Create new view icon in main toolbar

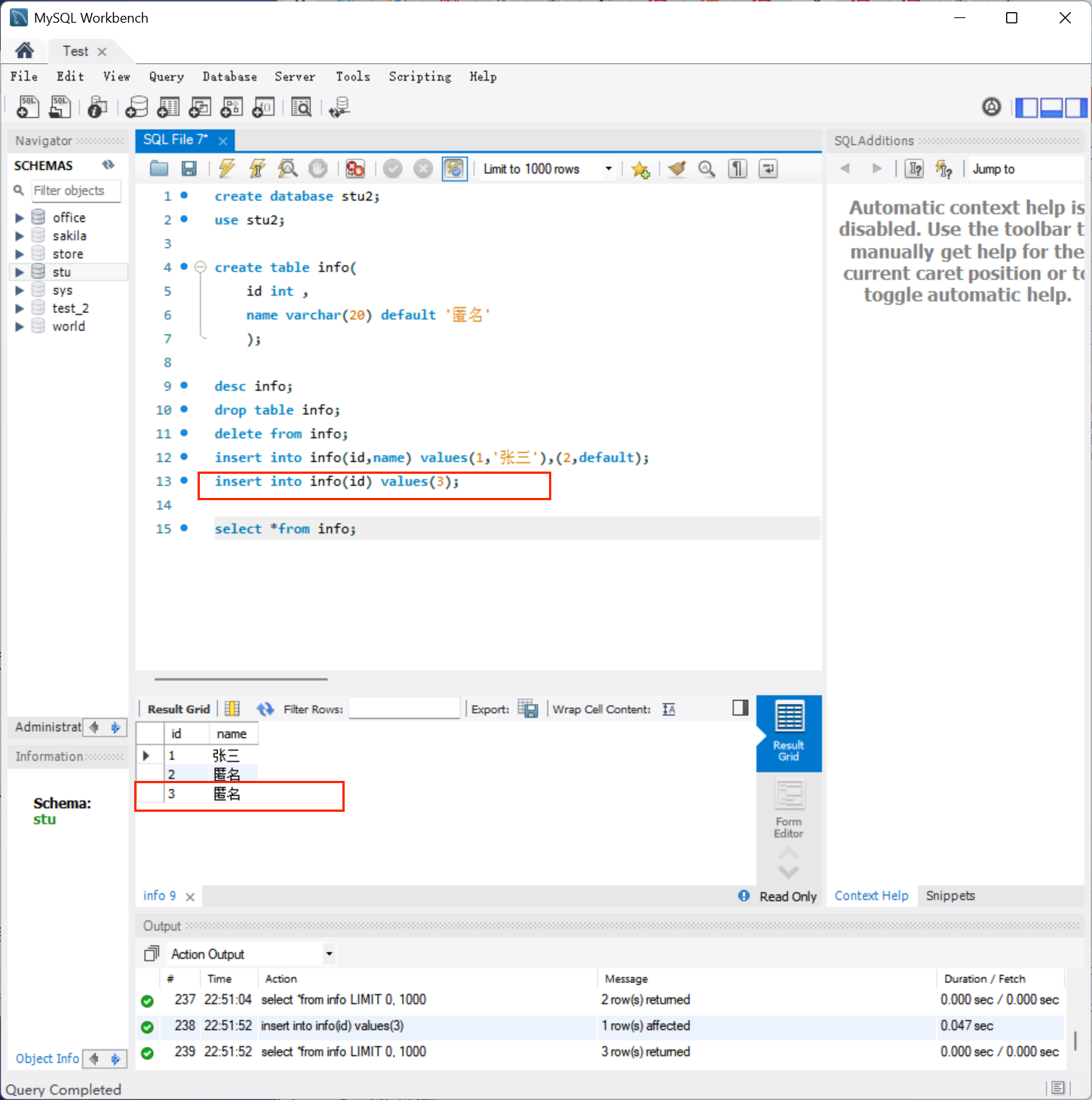pyautogui.click(x=200, y=107)
